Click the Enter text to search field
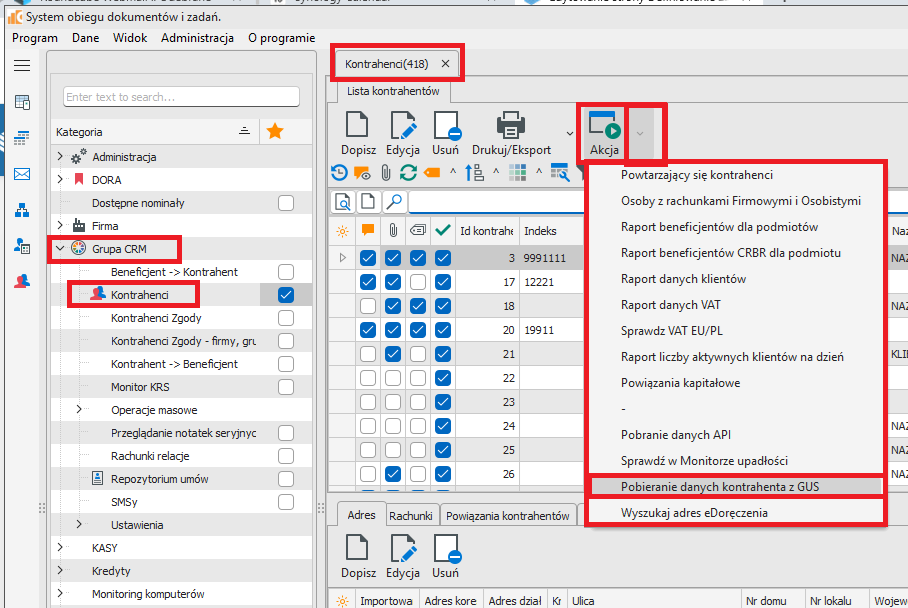Screen dimensions: 908x608 181,97
